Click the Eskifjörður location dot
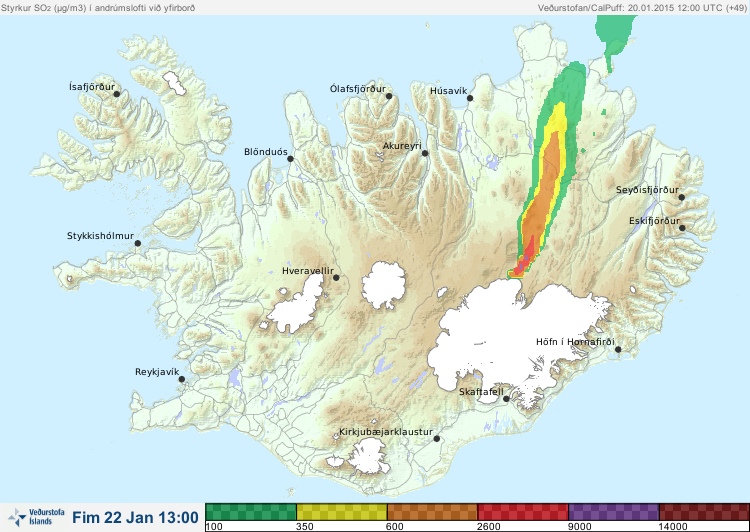The width and height of the screenshot is (750, 532). point(682,228)
